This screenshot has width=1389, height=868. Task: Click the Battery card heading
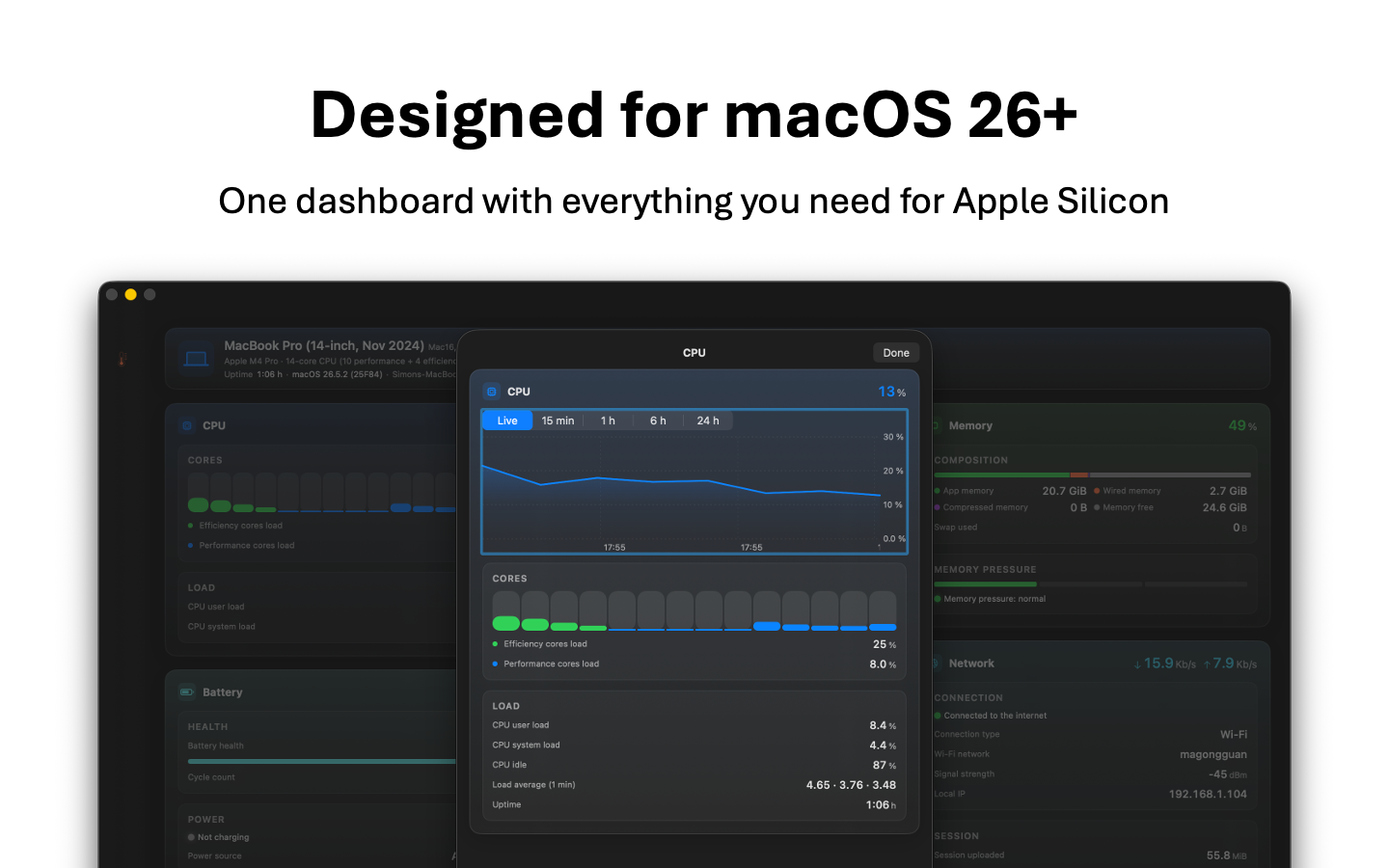tap(222, 692)
